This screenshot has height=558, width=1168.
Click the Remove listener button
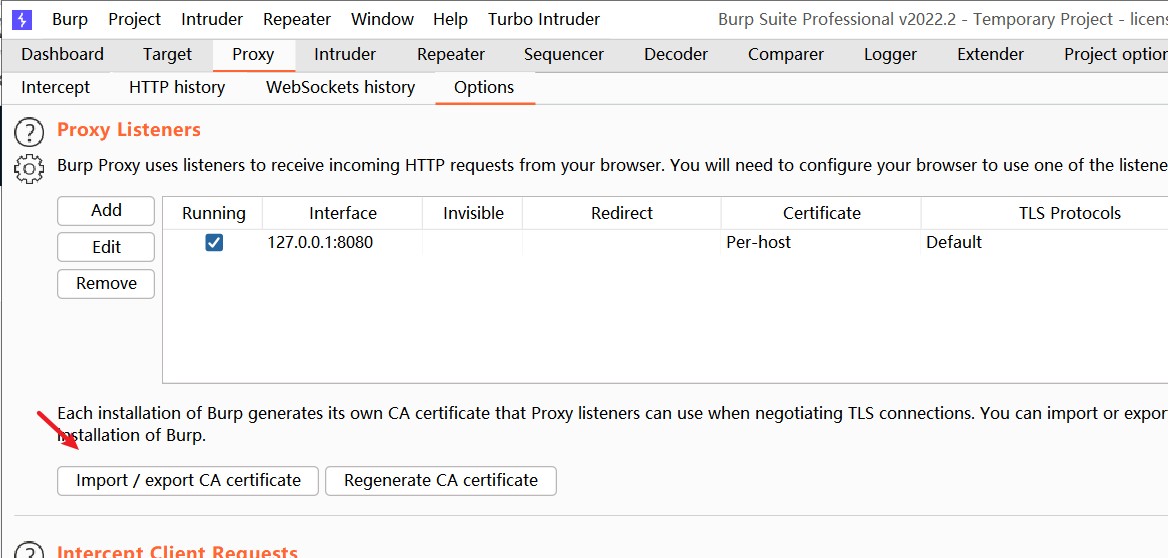(106, 284)
